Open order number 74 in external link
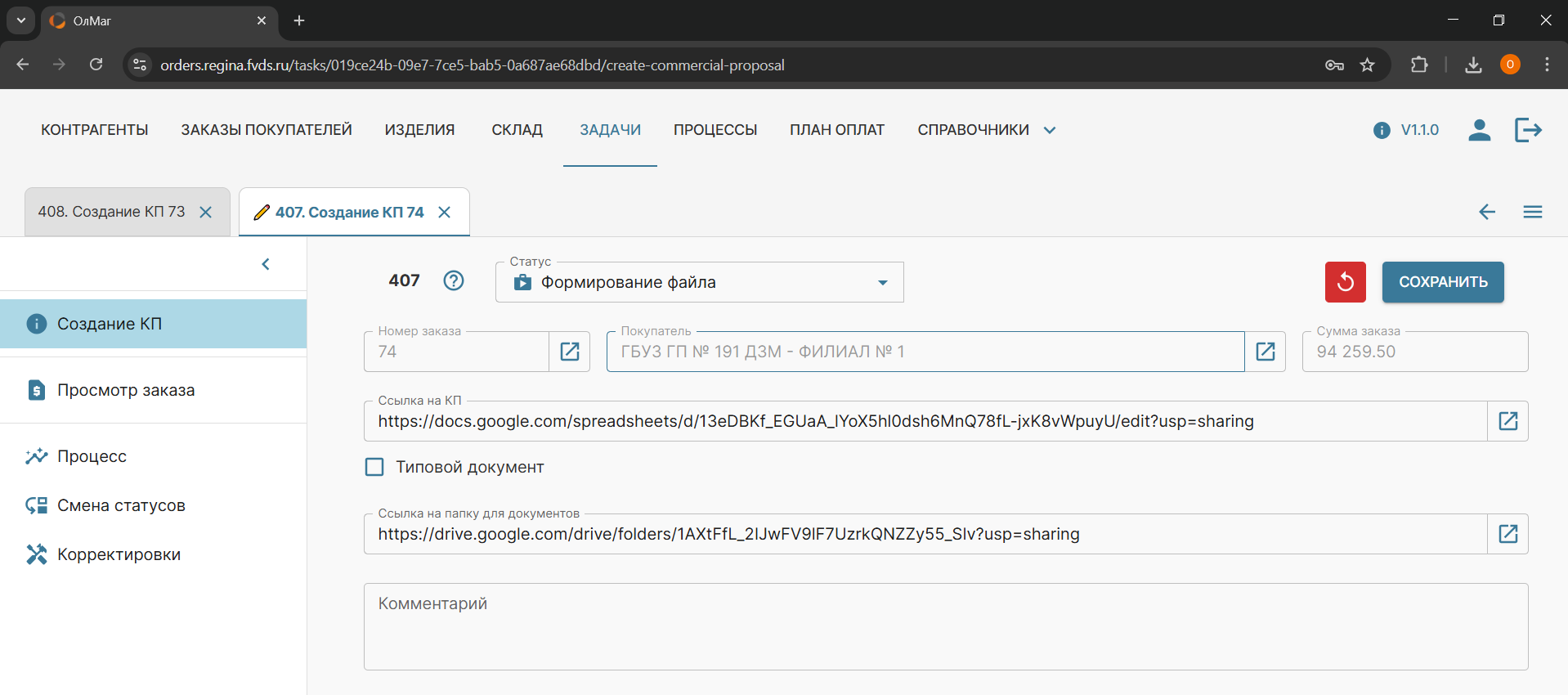 (x=569, y=352)
